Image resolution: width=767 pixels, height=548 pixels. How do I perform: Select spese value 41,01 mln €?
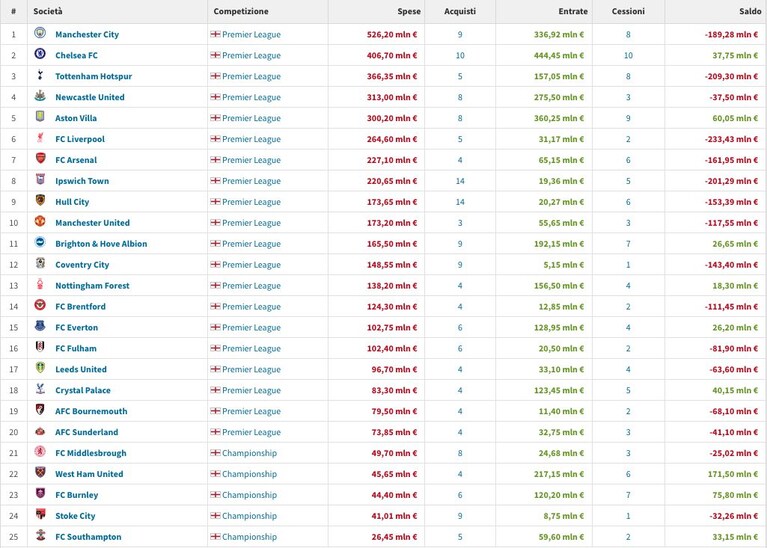tap(394, 516)
